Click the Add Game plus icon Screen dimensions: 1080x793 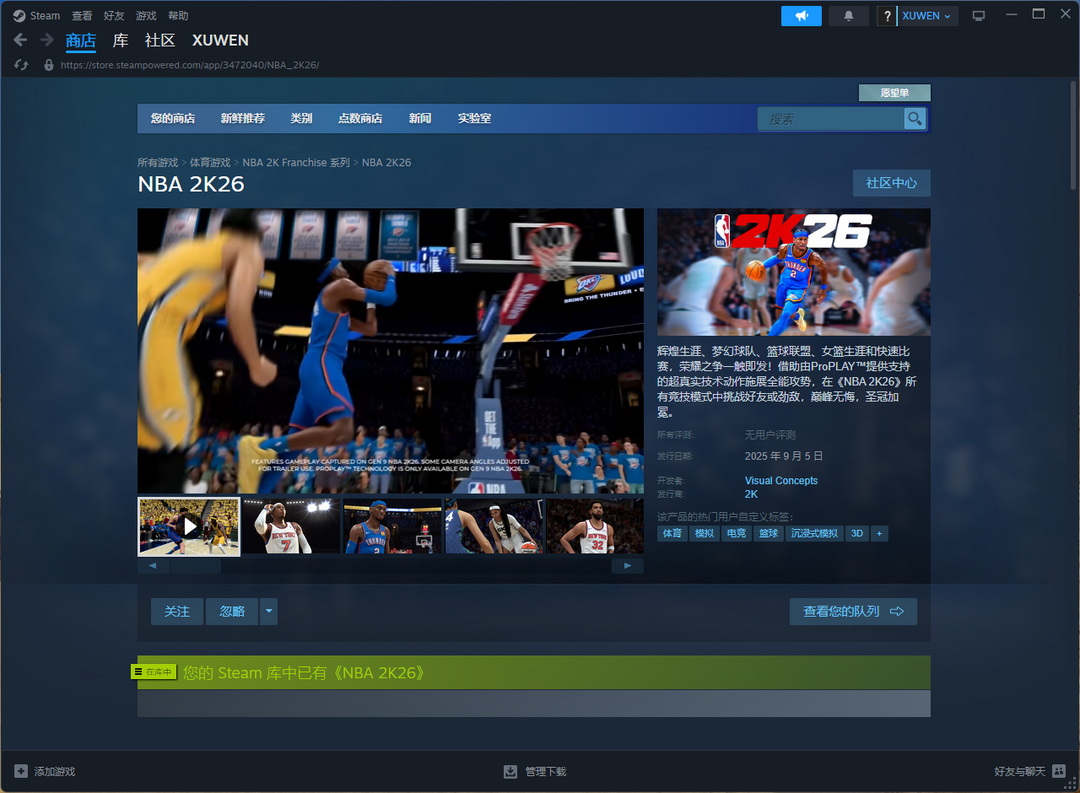point(21,771)
